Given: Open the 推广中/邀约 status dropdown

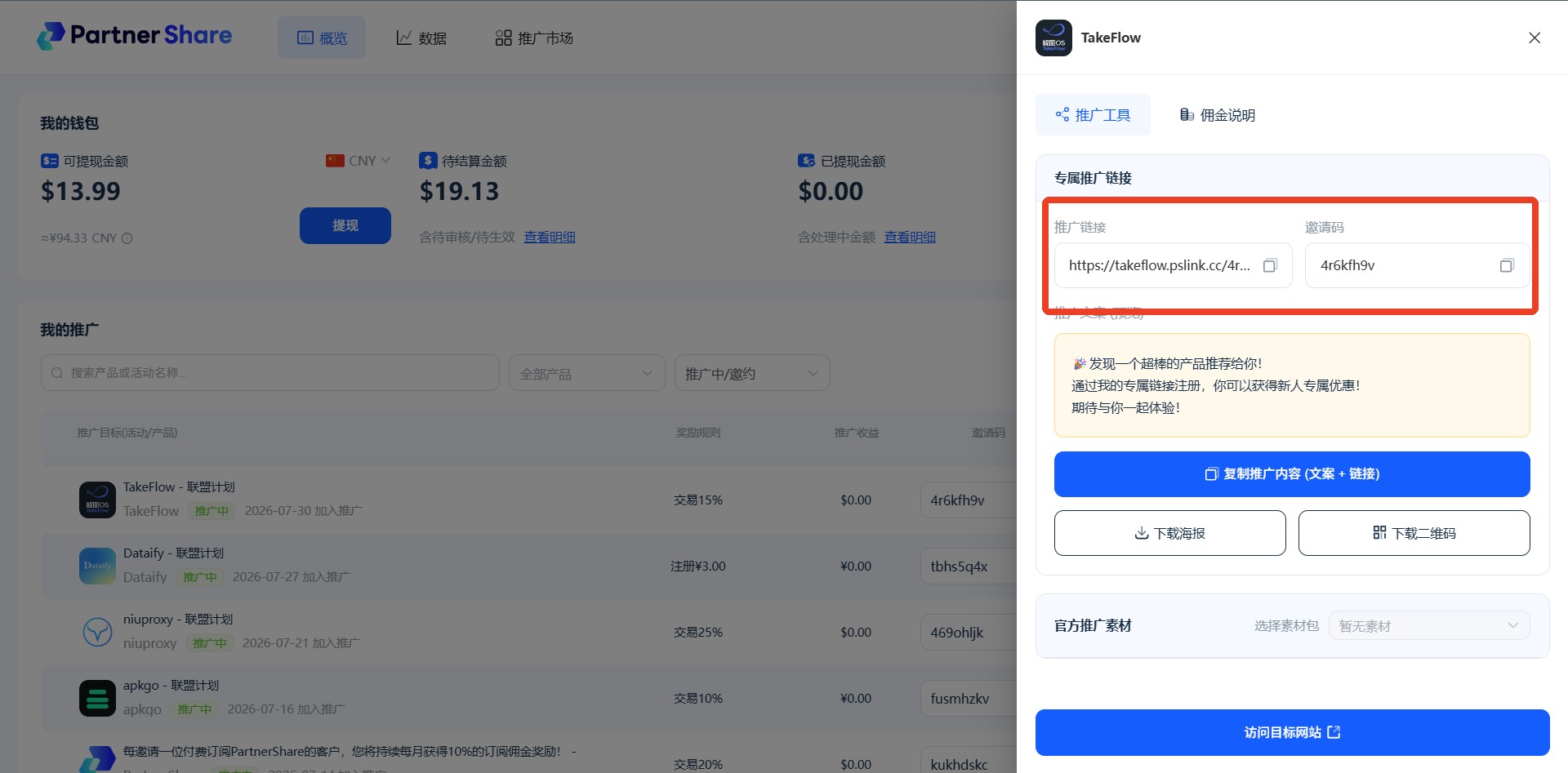Looking at the screenshot, I should 752,373.
